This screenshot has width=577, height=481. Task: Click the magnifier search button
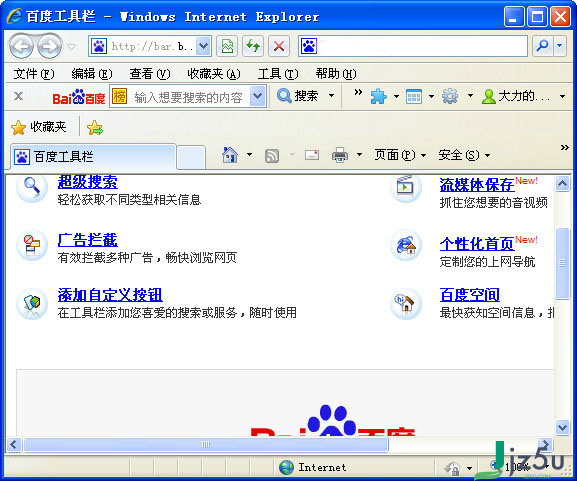(x=542, y=46)
